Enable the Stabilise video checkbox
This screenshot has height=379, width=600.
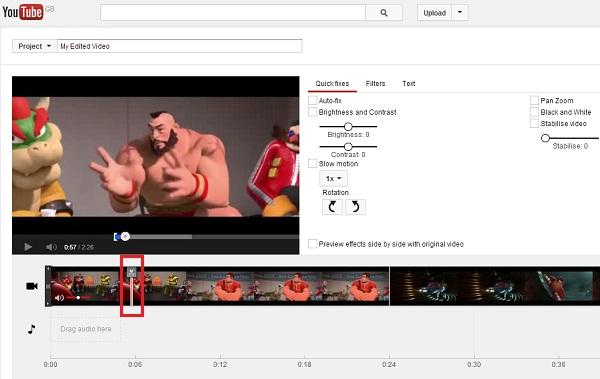click(534, 123)
